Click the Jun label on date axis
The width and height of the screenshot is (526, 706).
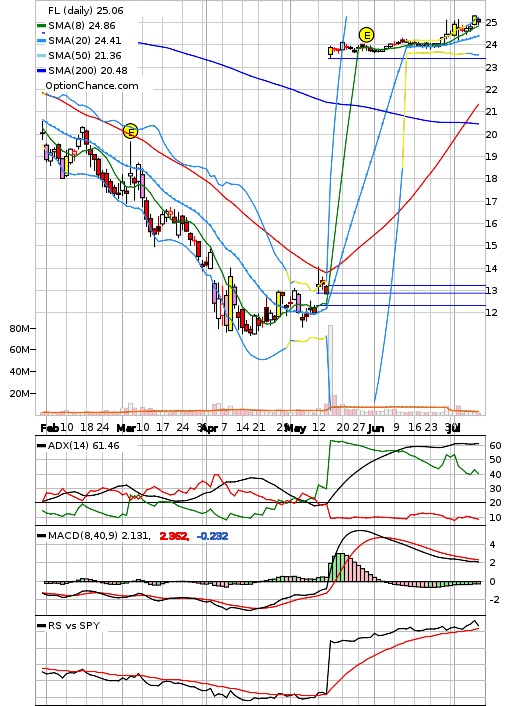[376, 428]
